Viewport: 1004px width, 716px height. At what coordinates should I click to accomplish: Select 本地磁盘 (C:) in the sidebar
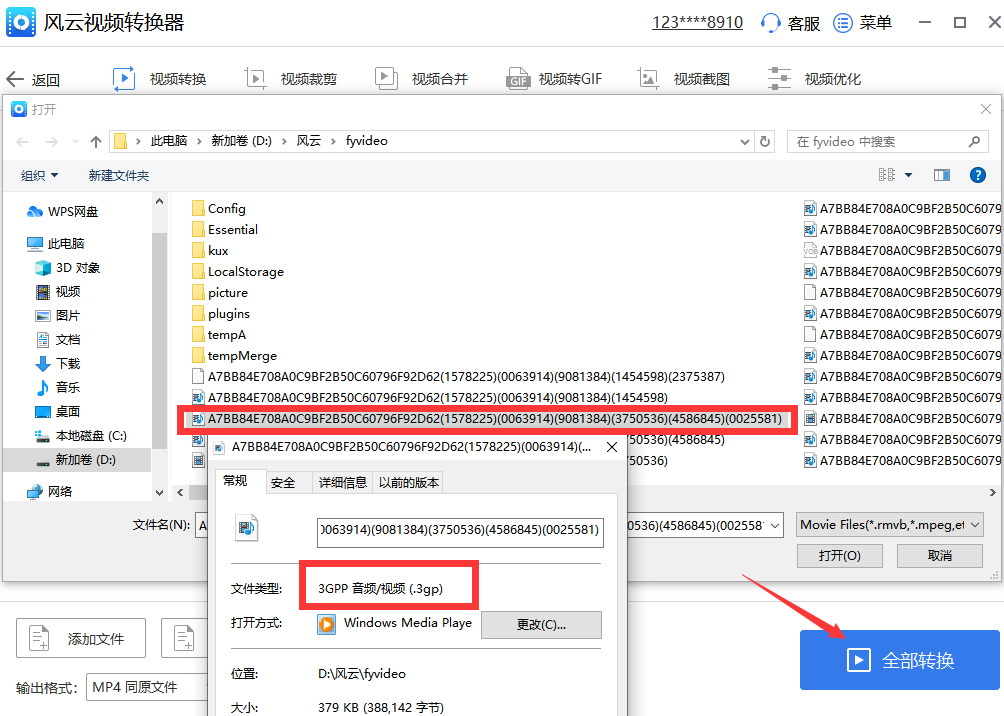click(81, 435)
